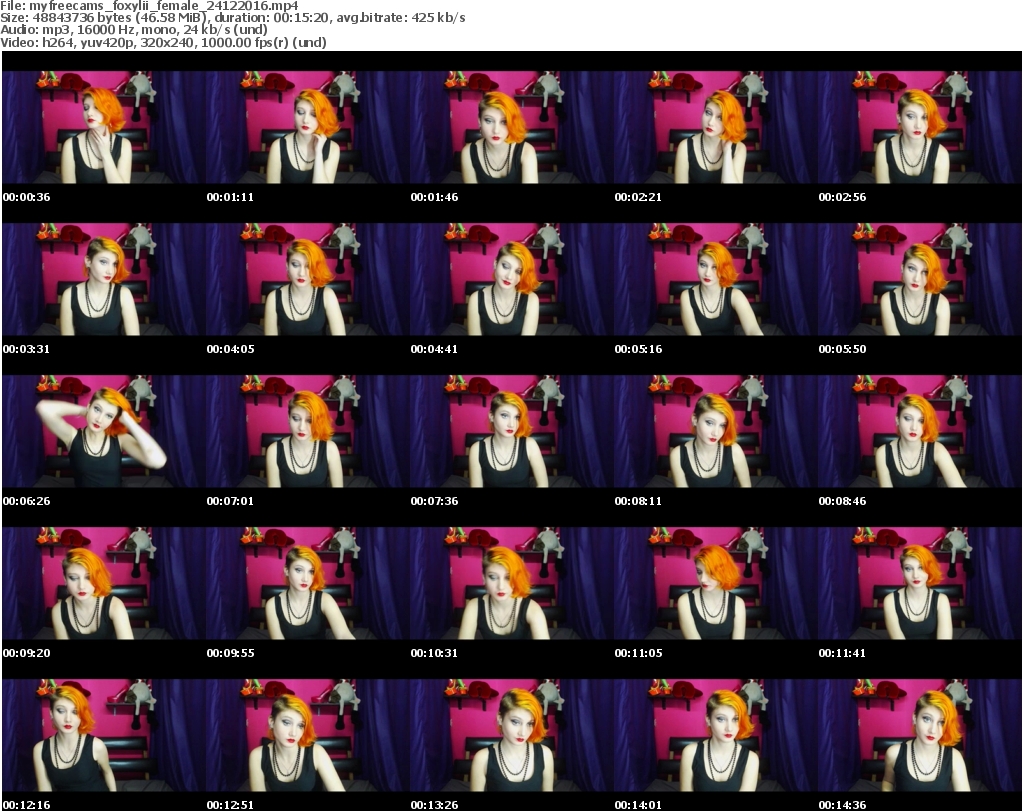
Task: Select the thumbnail timestamped 00:01:46
Action: (511, 127)
